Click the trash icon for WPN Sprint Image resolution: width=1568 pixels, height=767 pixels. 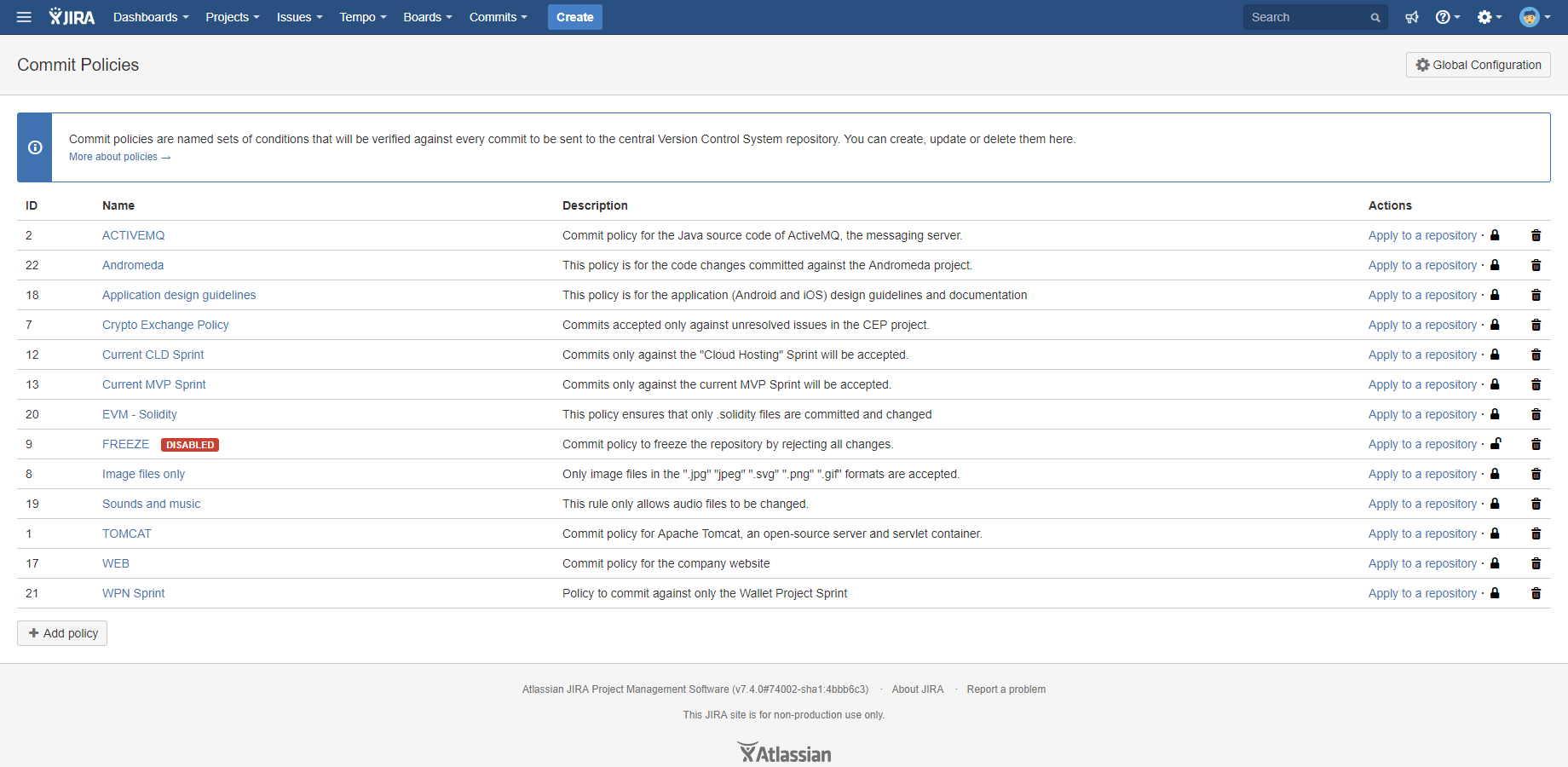[x=1536, y=593]
